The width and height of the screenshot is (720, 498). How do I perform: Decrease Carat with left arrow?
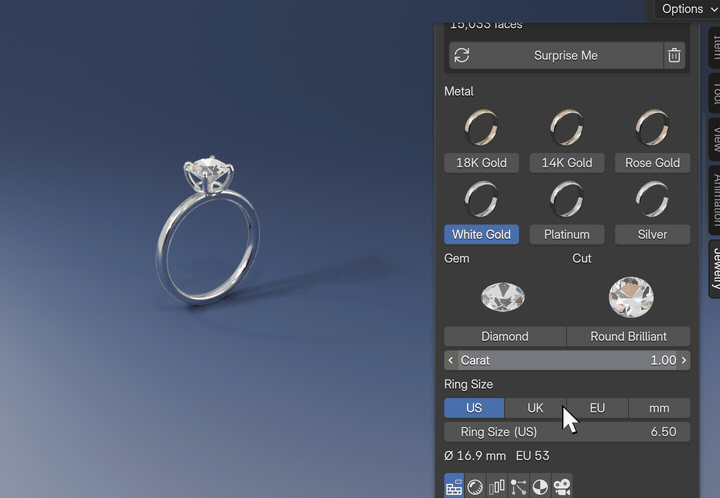tap(450, 360)
